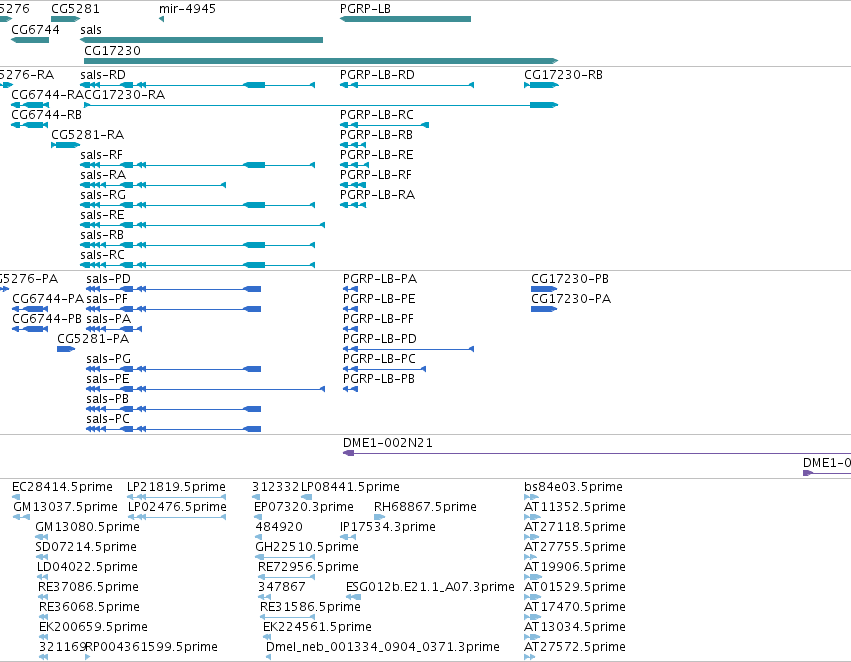Click the PGRP-LB-RA transcript label
The height and width of the screenshot is (662, 851).
tap(377, 195)
